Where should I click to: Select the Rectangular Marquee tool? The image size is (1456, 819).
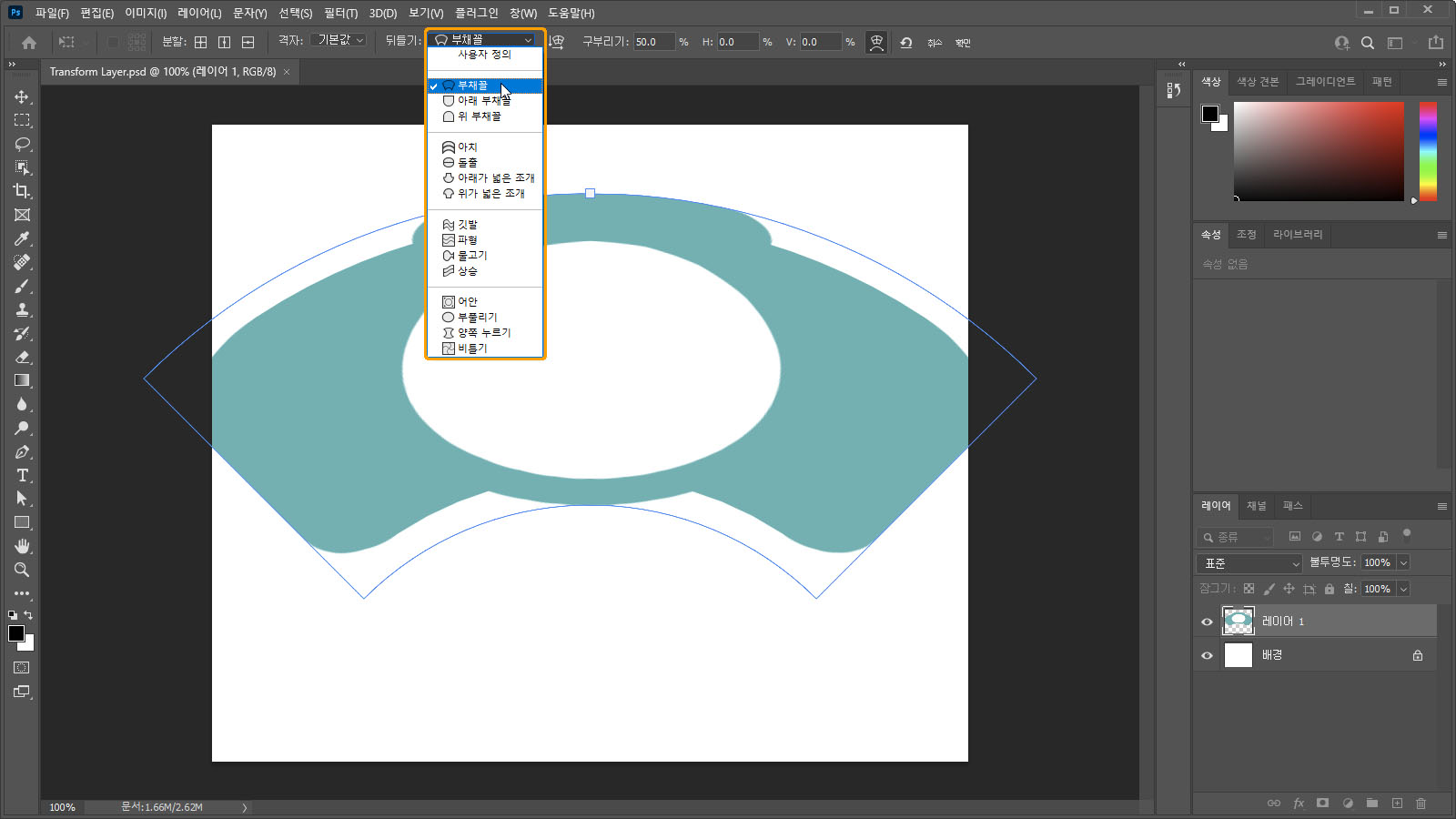click(x=22, y=120)
